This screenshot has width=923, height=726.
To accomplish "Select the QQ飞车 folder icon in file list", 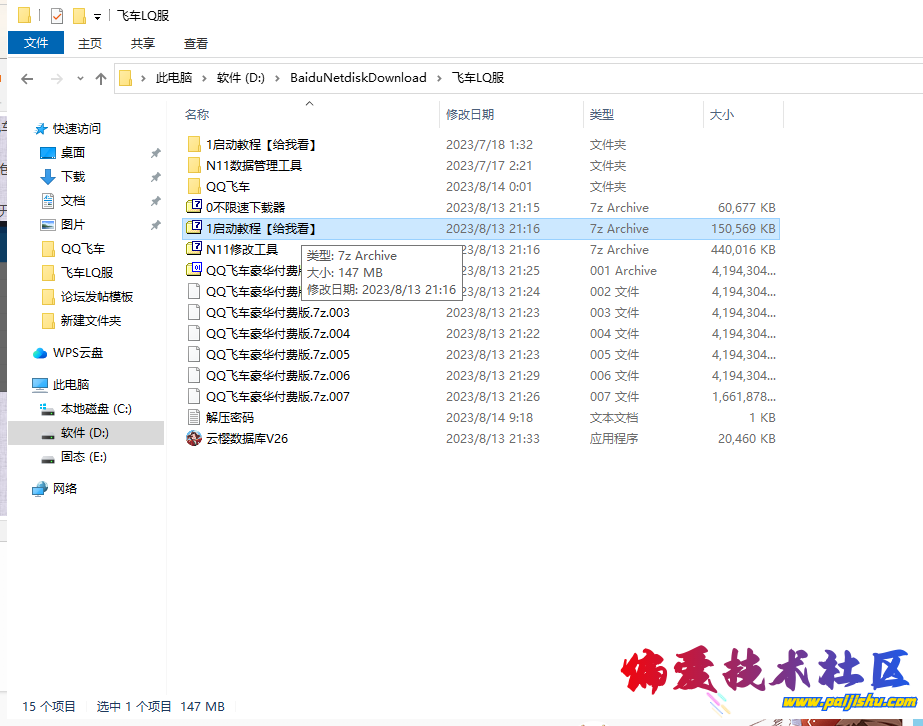I will pyautogui.click(x=194, y=187).
